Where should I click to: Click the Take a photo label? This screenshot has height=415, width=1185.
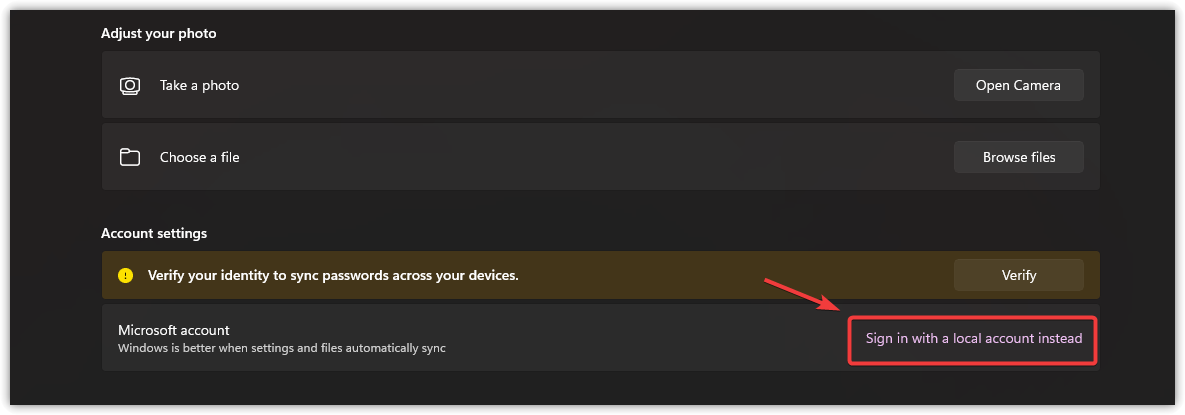(x=200, y=85)
